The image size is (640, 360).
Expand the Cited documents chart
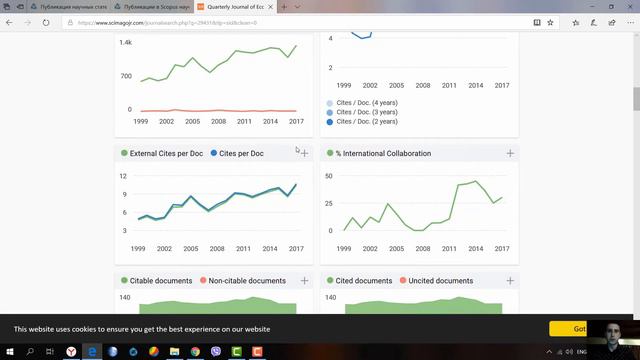510,281
